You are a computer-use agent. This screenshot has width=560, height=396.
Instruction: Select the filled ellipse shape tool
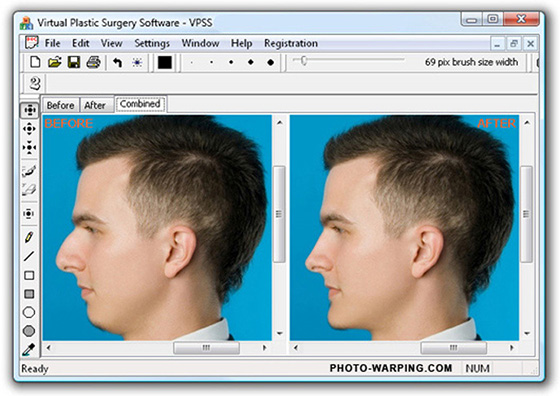pyautogui.click(x=29, y=331)
